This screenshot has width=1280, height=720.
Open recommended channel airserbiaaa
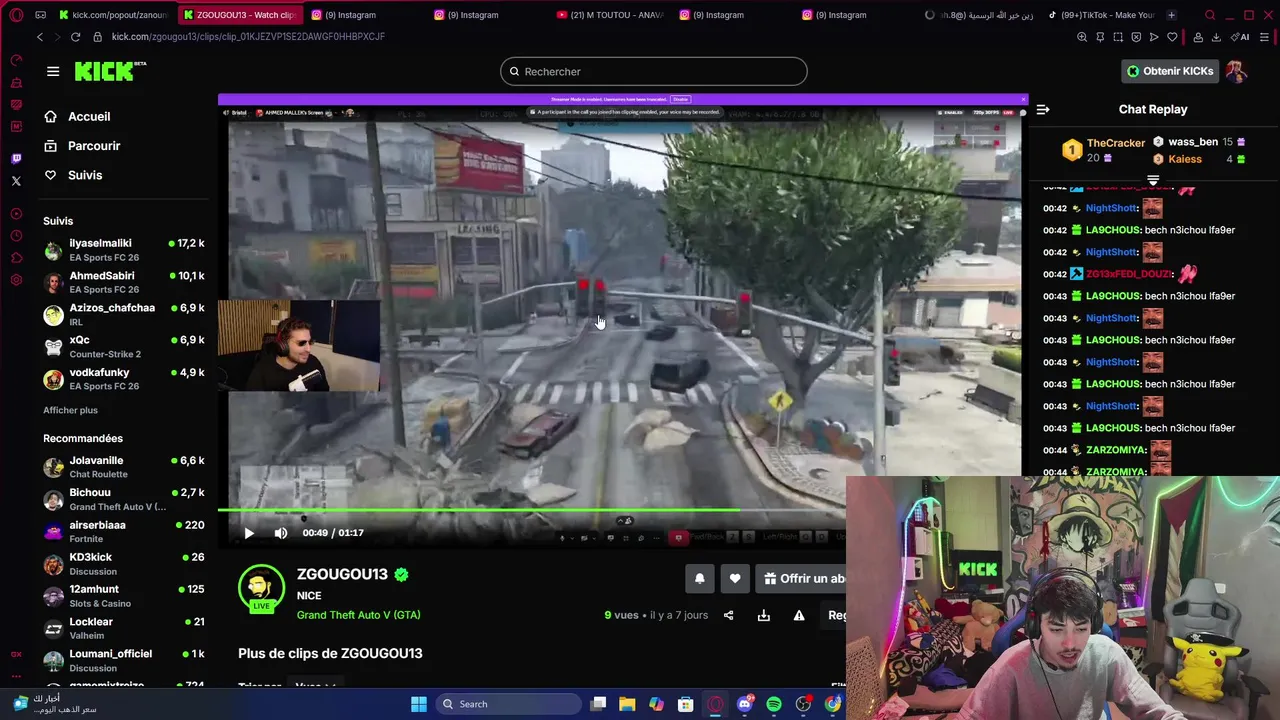point(124,531)
